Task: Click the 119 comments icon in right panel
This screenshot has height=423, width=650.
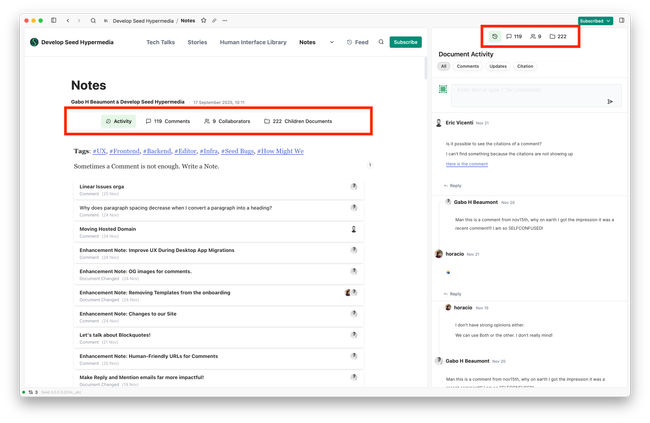Action: click(514, 36)
